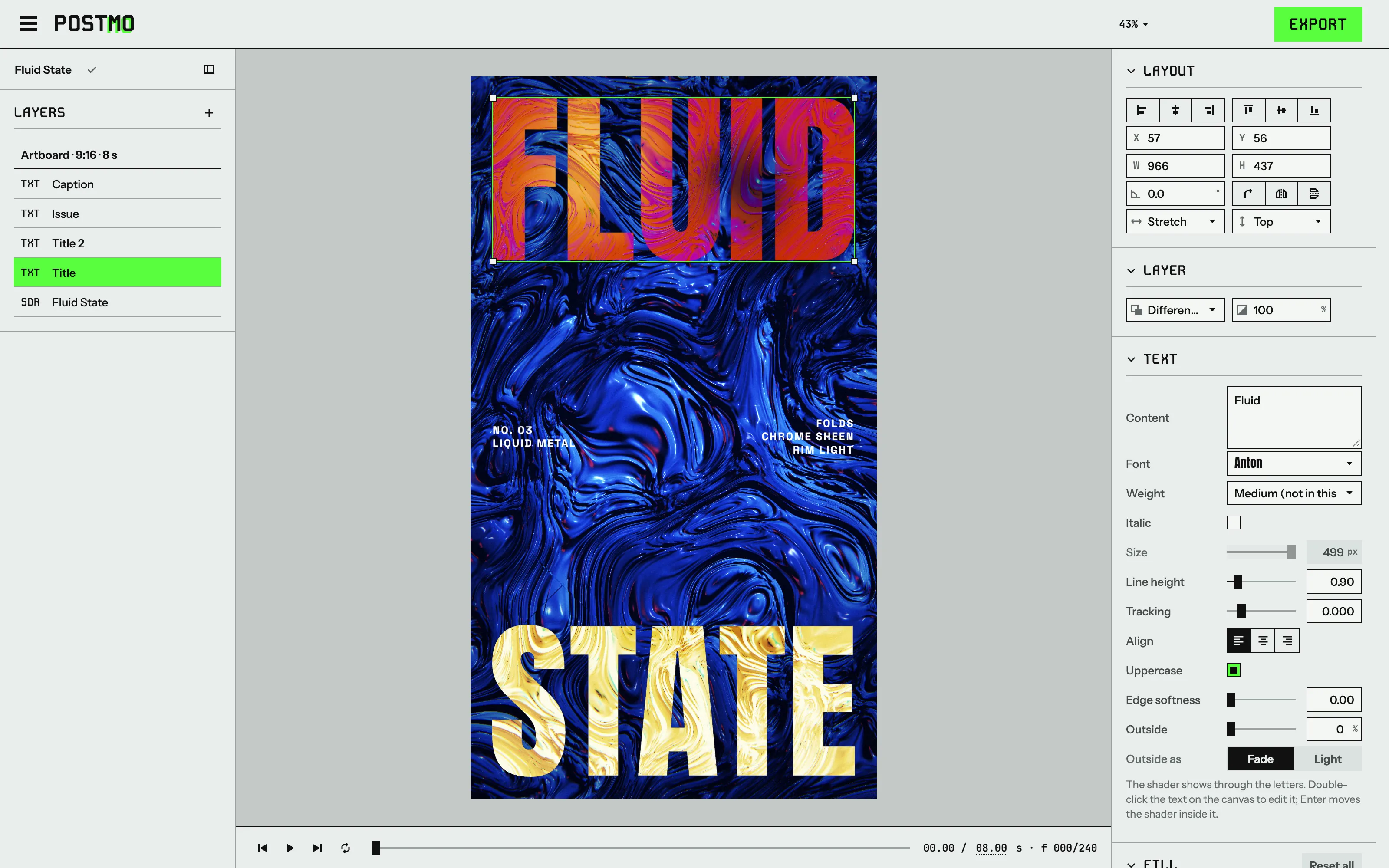Open the hamburger main menu
Image resolution: width=1389 pixels, height=868 pixels.
[28, 23]
